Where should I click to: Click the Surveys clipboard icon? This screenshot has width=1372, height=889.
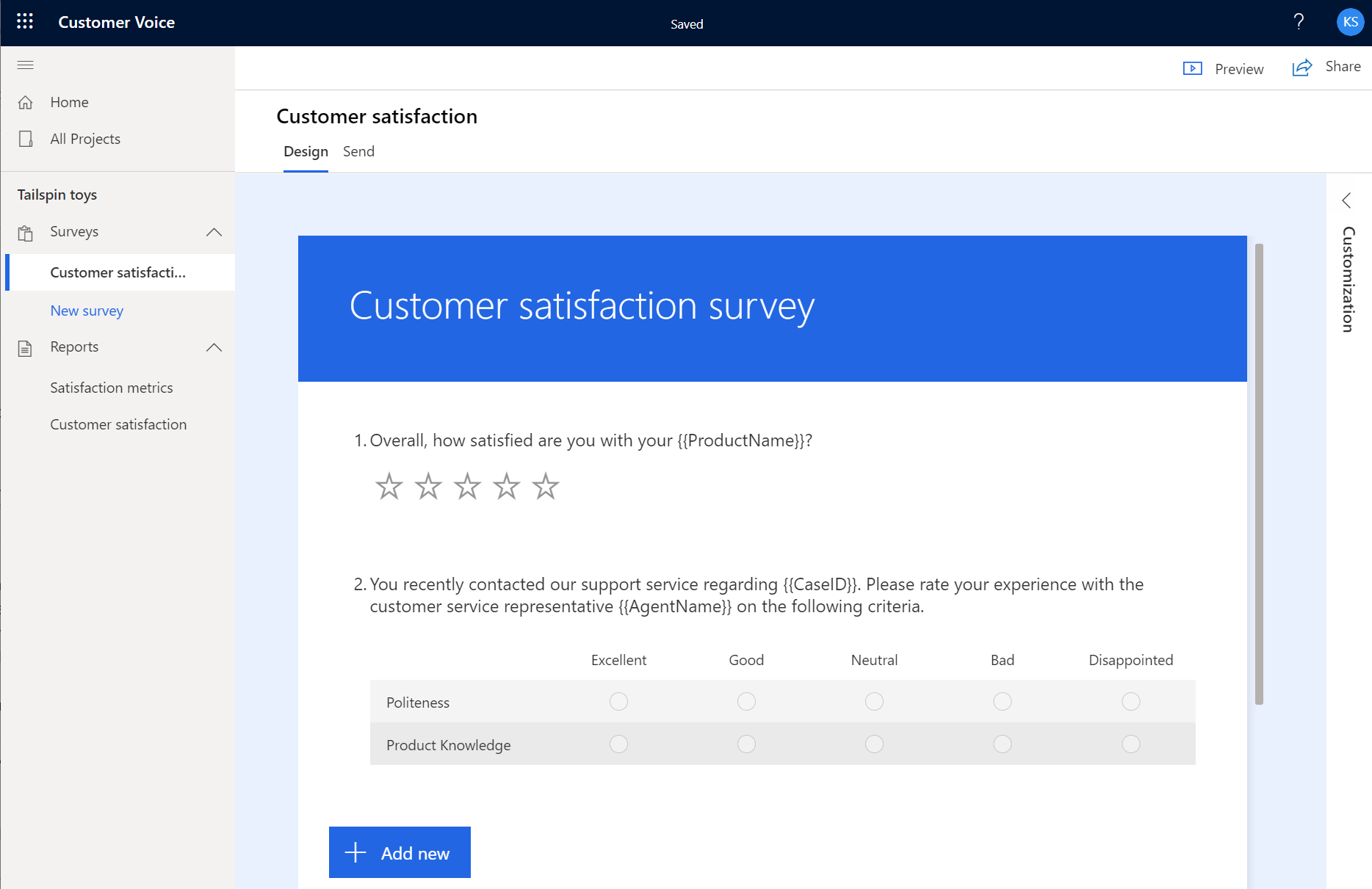pyautogui.click(x=26, y=232)
